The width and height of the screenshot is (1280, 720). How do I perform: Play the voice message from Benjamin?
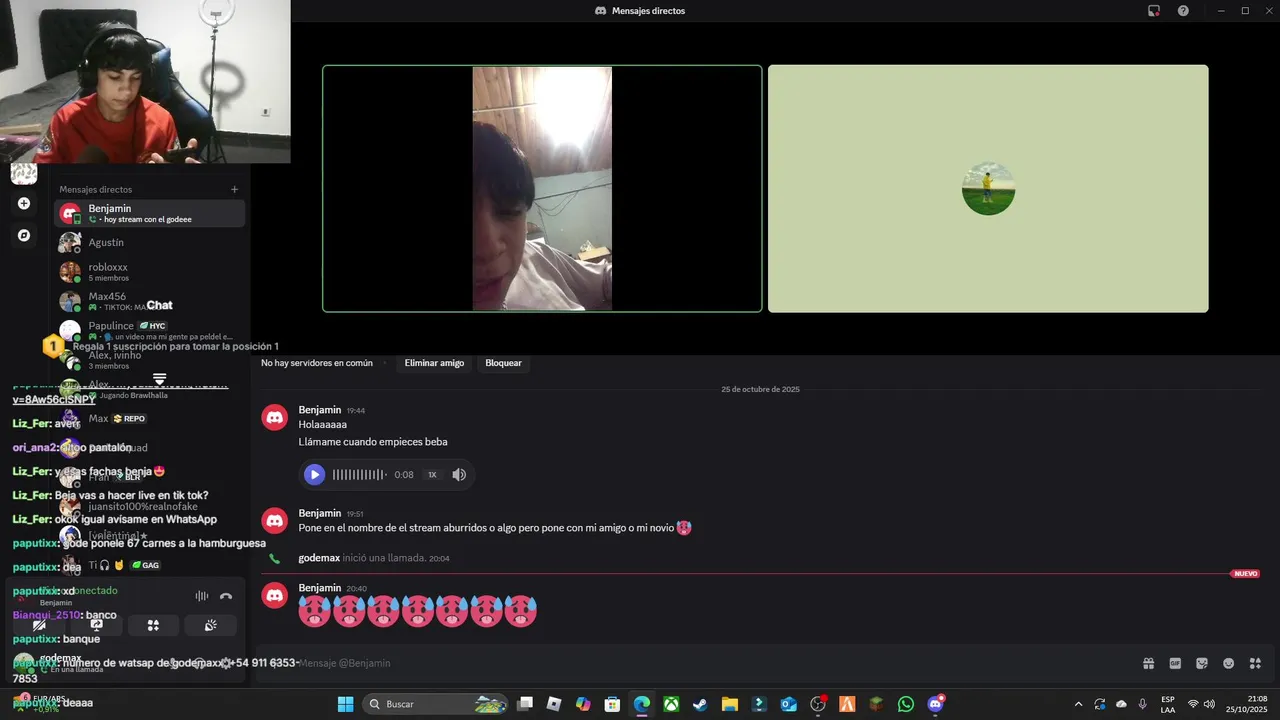pyautogui.click(x=314, y=475)
